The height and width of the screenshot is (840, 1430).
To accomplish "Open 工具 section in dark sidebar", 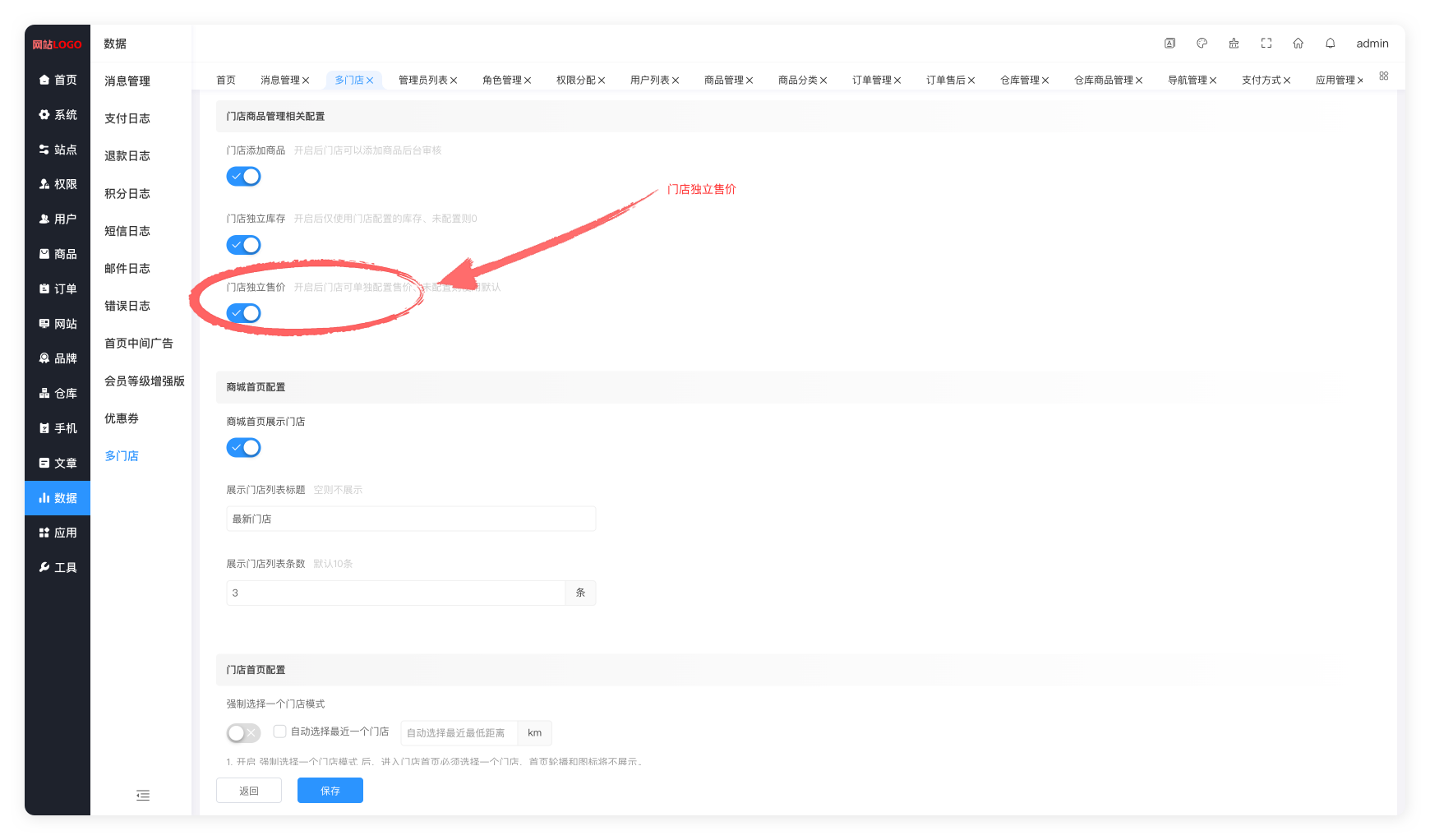I will pyautogui.click(x=58, y=567).
